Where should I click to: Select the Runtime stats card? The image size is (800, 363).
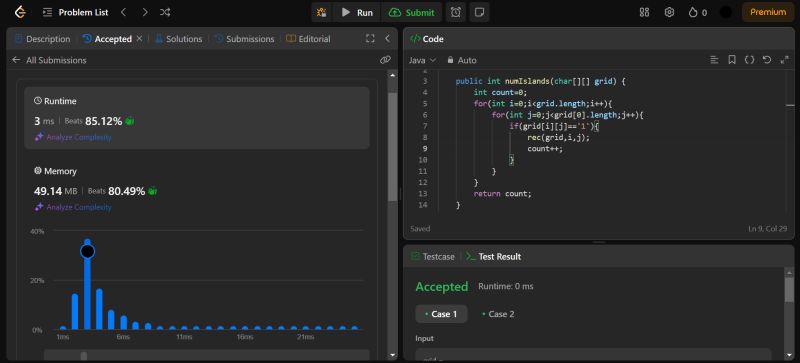[x=197, y=118]
